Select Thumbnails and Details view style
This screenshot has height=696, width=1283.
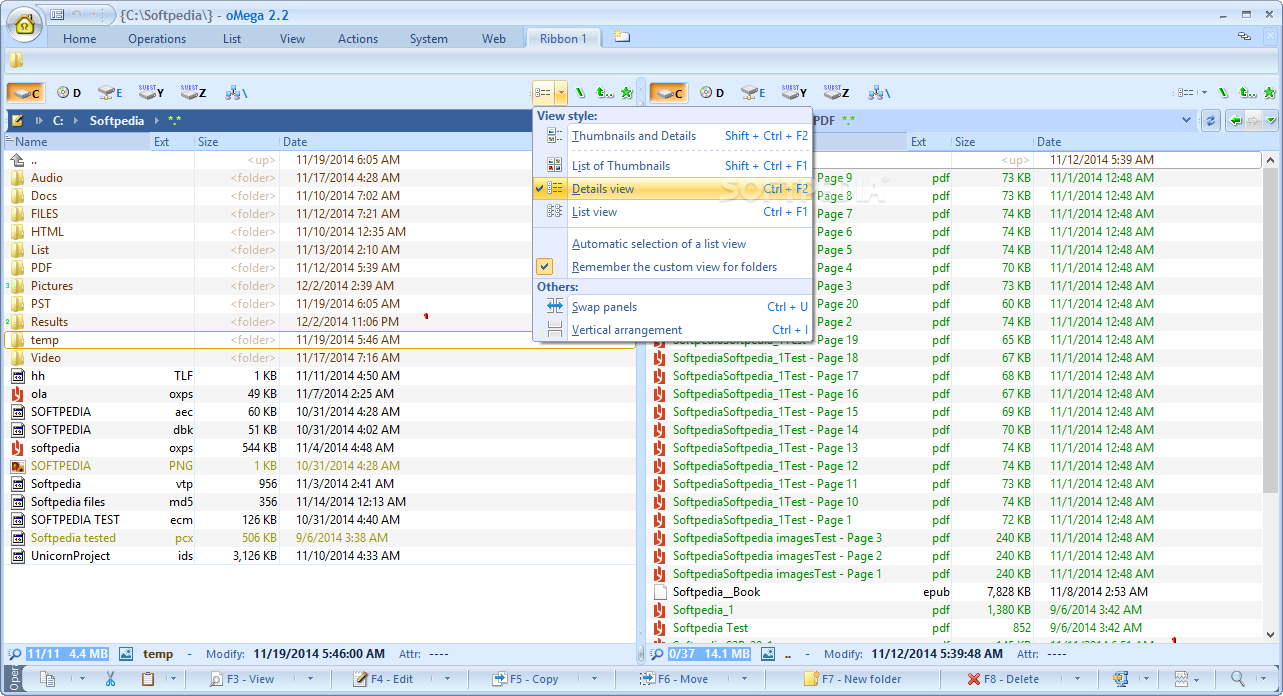[x=673, y=136]
